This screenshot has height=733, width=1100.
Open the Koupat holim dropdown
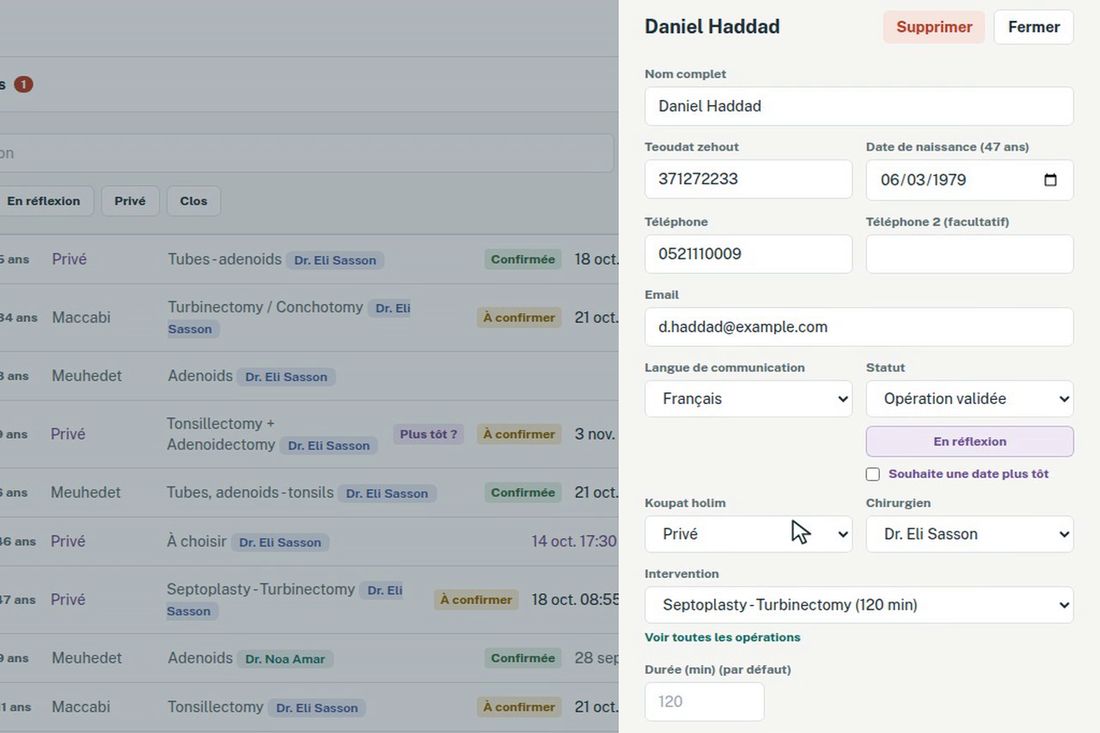748,534
